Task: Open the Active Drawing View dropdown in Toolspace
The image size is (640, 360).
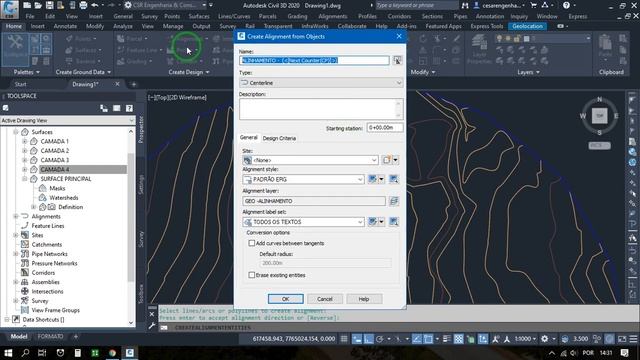Action: click(x=67, y=120)
